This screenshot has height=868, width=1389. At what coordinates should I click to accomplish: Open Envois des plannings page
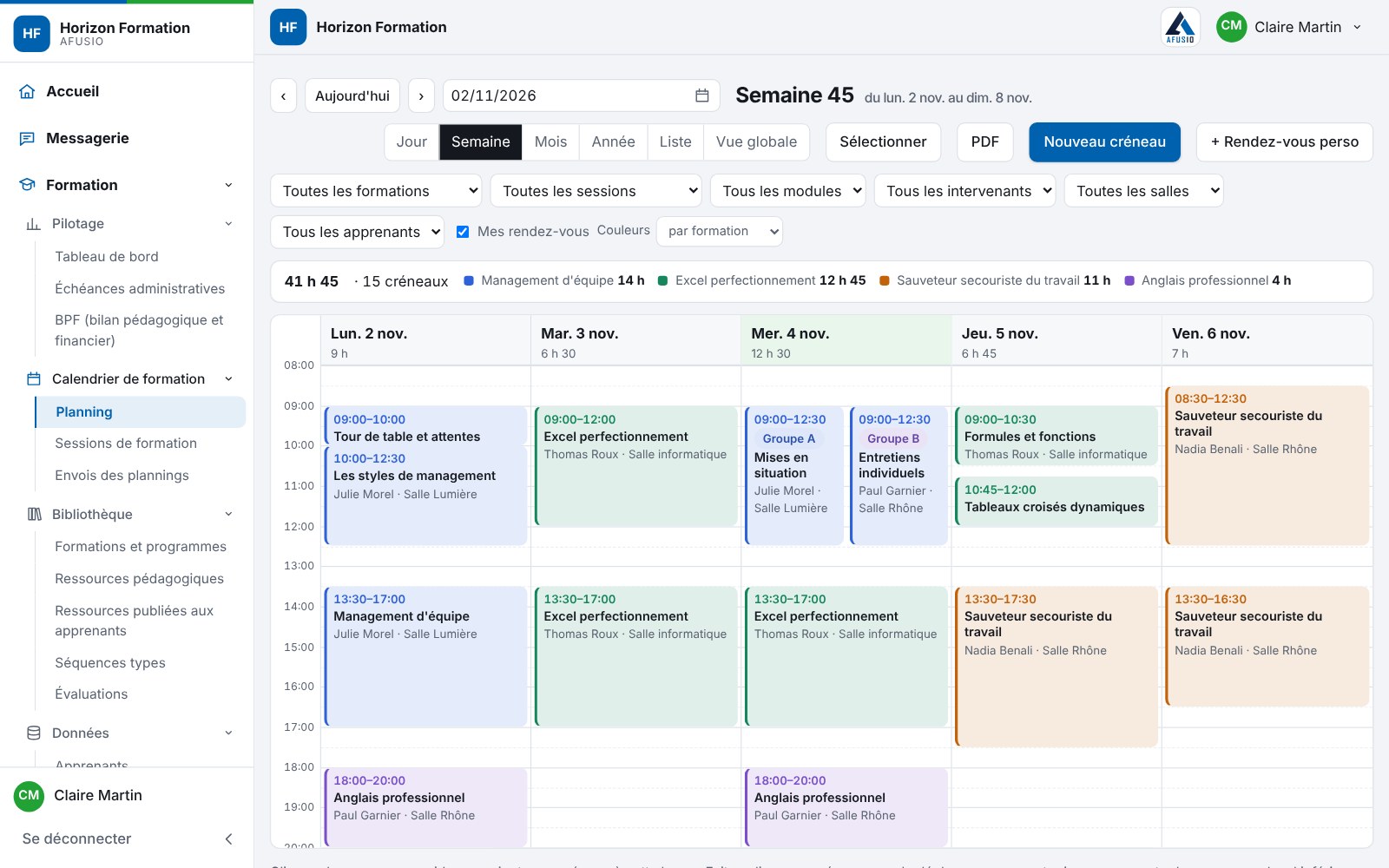click(x=122, y=476)
